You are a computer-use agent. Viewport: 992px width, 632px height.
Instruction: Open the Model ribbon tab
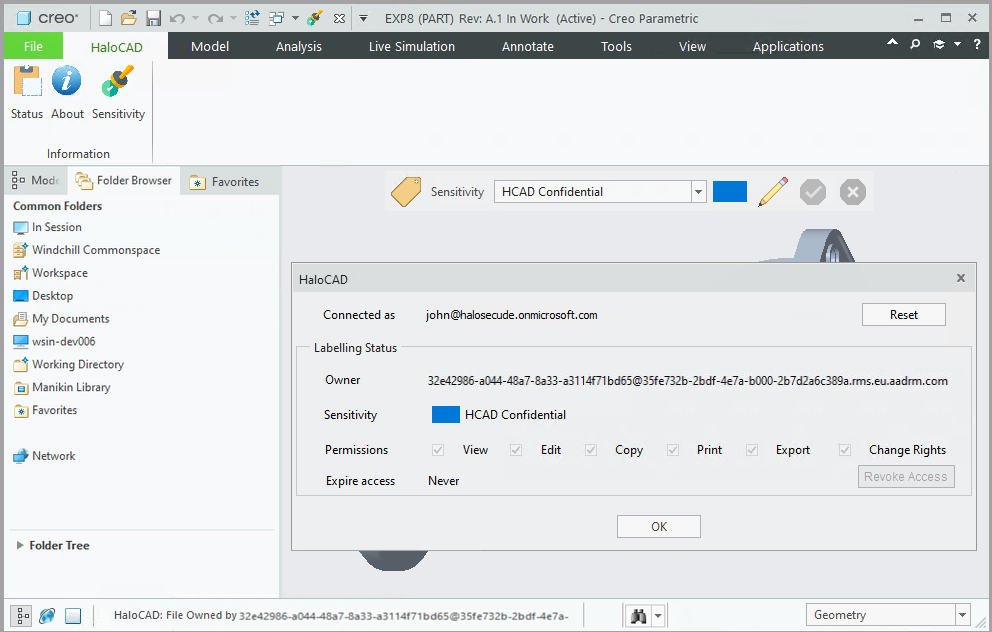[x=210, y=46]
